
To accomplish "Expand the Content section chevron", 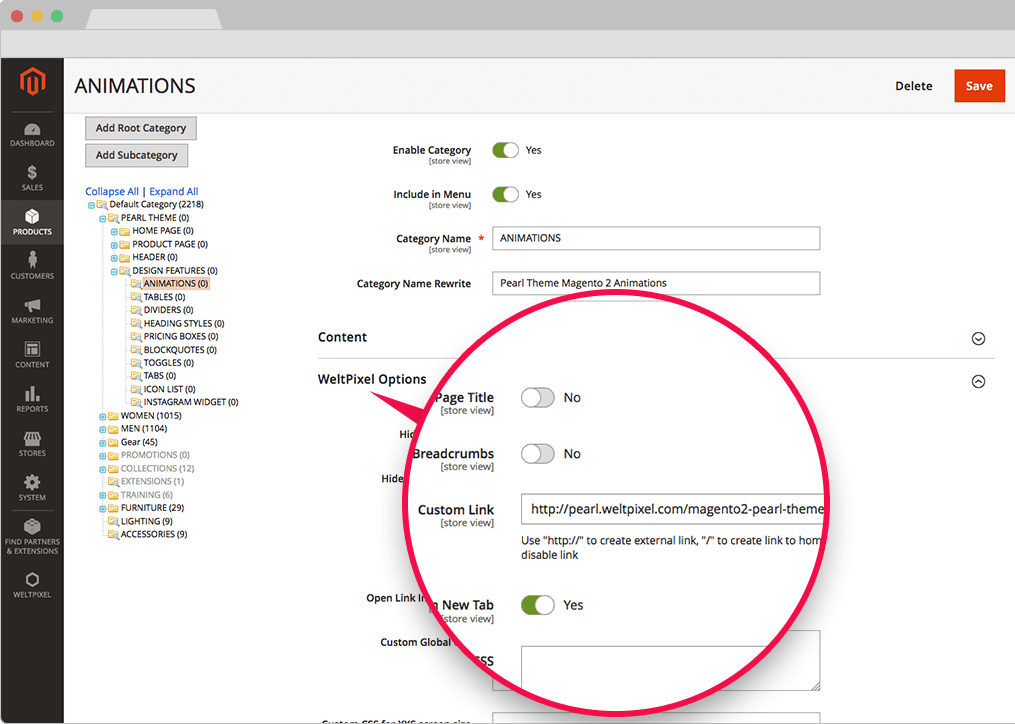I will point(978,339).
